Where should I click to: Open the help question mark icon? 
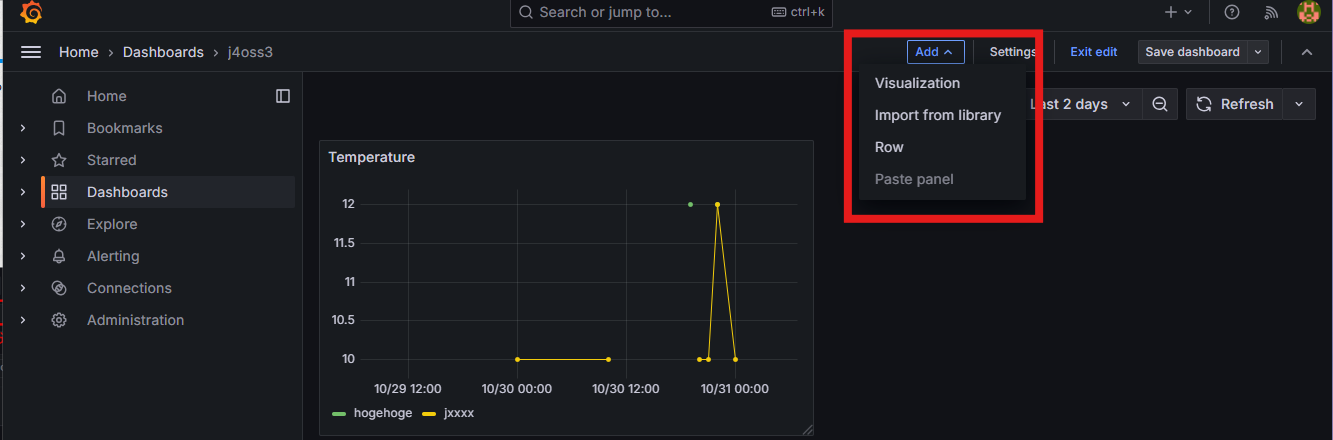[x=1232, y=12]
